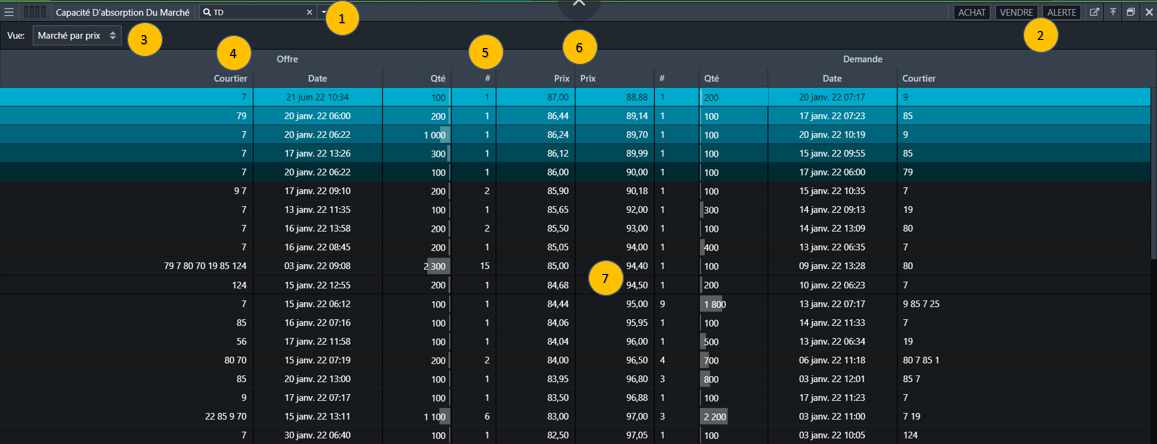The image size is (1157, 444).
Task: Click the panel drag handle grip icon
Action: pyautogui.click(x=35, y=12)
